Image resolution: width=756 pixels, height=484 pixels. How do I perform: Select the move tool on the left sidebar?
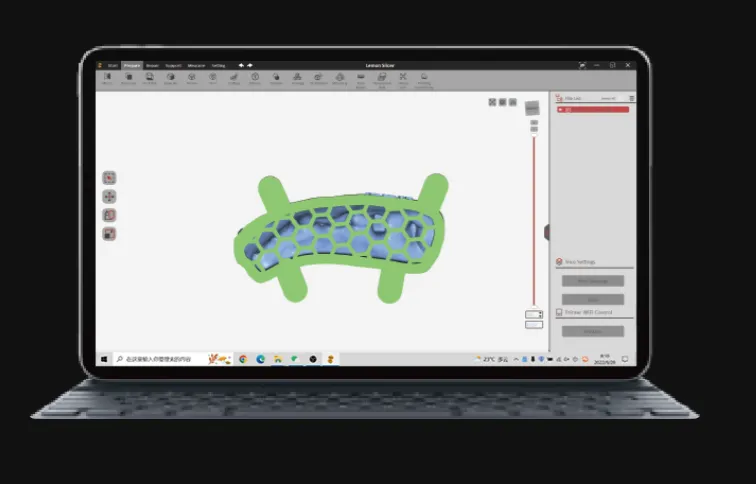click(110, 197)
